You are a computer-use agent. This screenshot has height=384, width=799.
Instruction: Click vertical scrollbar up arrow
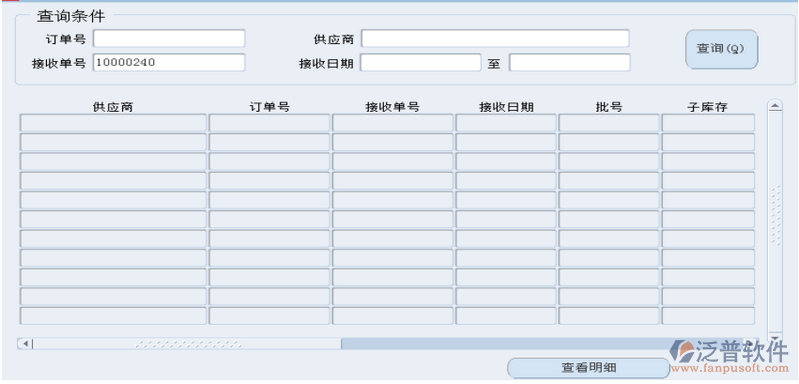click(x=775, y=106)
